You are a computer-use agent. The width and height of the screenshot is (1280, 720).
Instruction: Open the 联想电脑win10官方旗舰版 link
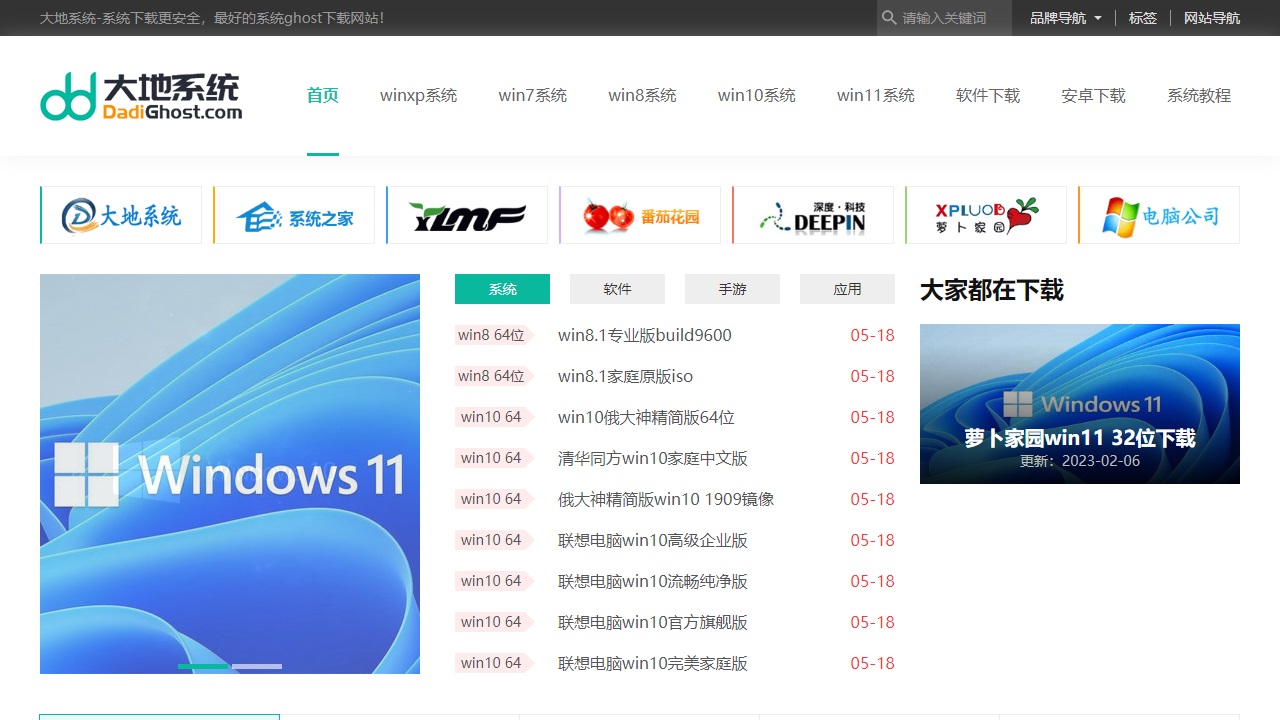coord(652,622)
